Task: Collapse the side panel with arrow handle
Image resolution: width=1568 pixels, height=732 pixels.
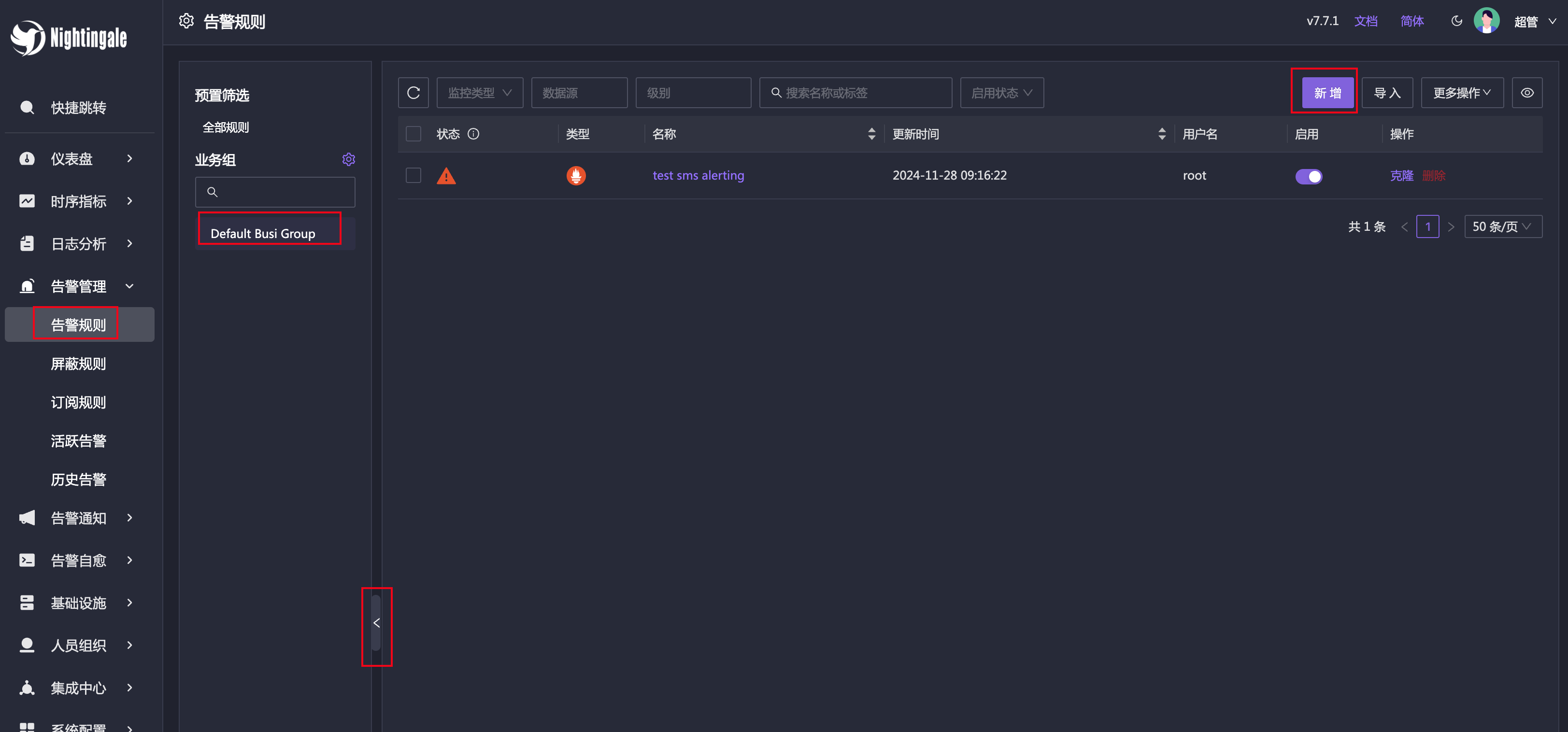Action: coord(376,622)
